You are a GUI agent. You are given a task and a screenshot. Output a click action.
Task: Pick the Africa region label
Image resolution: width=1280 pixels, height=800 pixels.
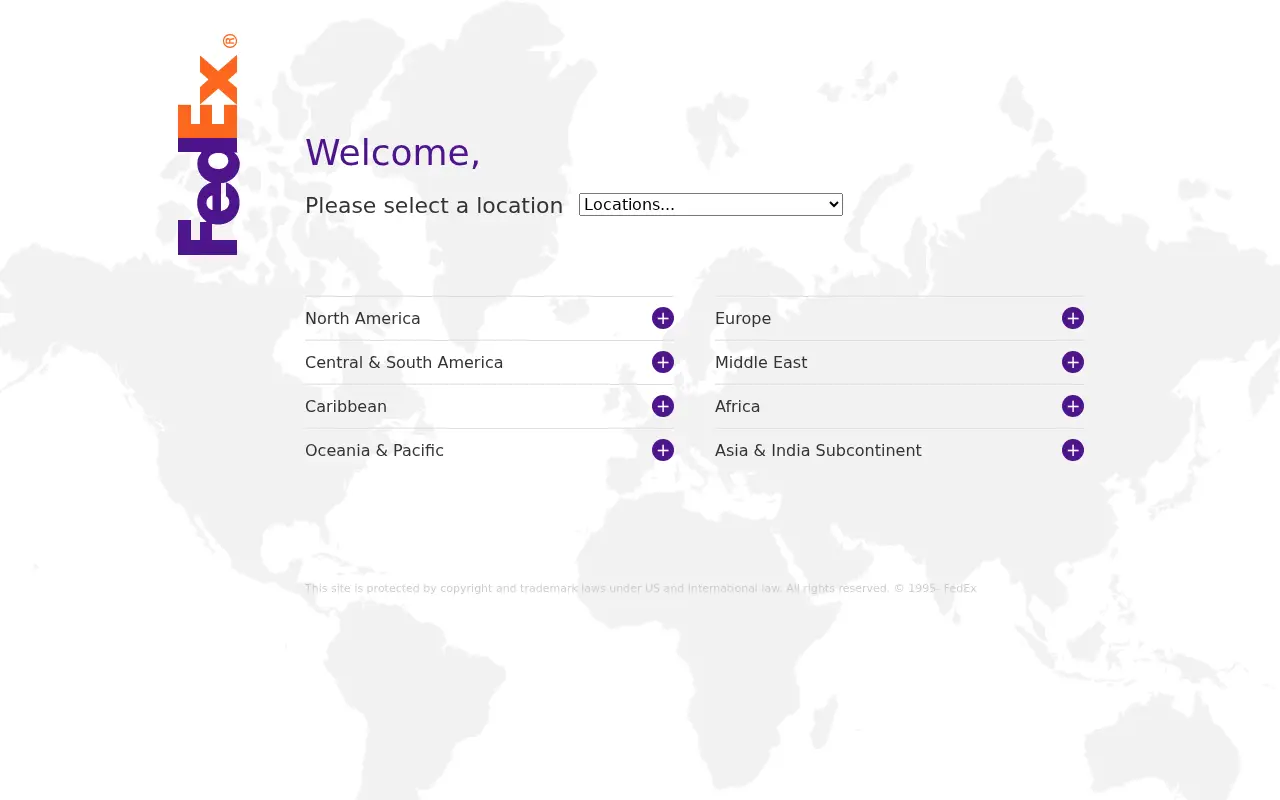click(738, 406)
